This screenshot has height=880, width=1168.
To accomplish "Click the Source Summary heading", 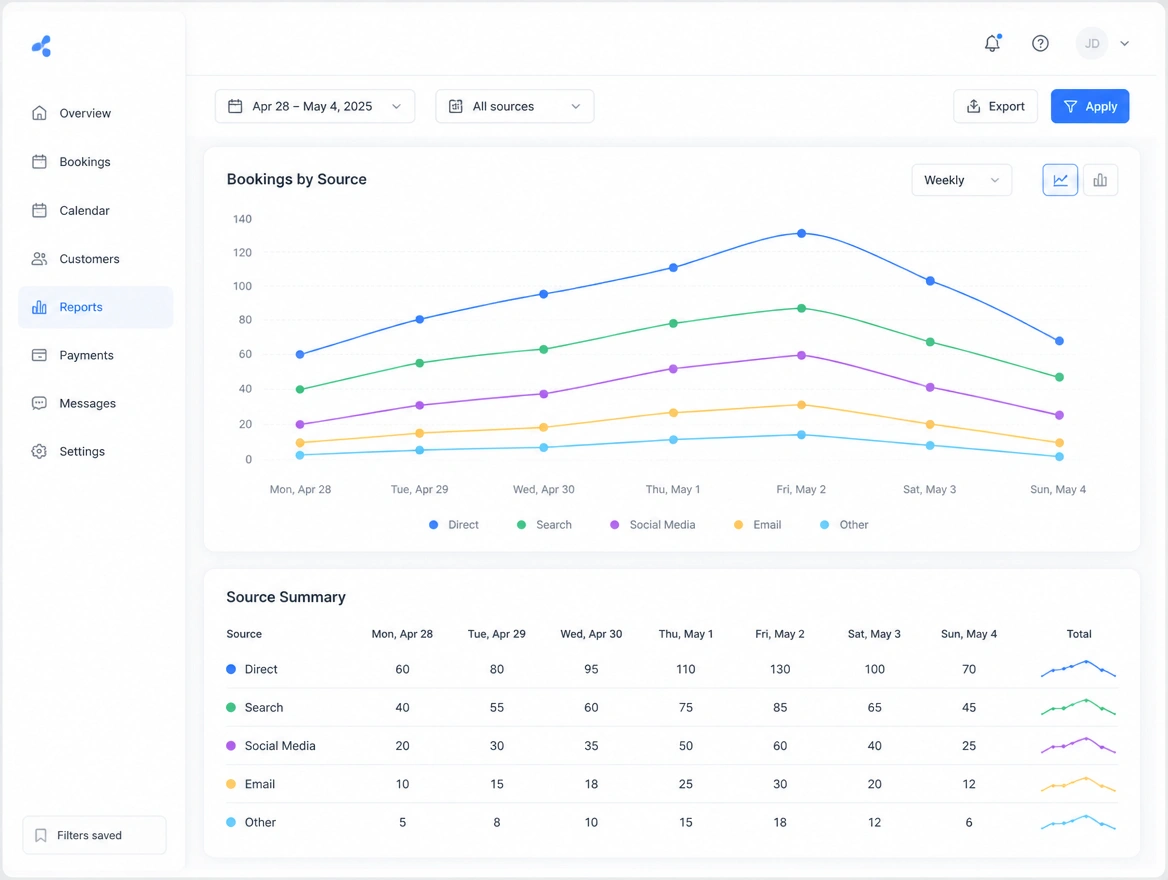I will 286,597.
